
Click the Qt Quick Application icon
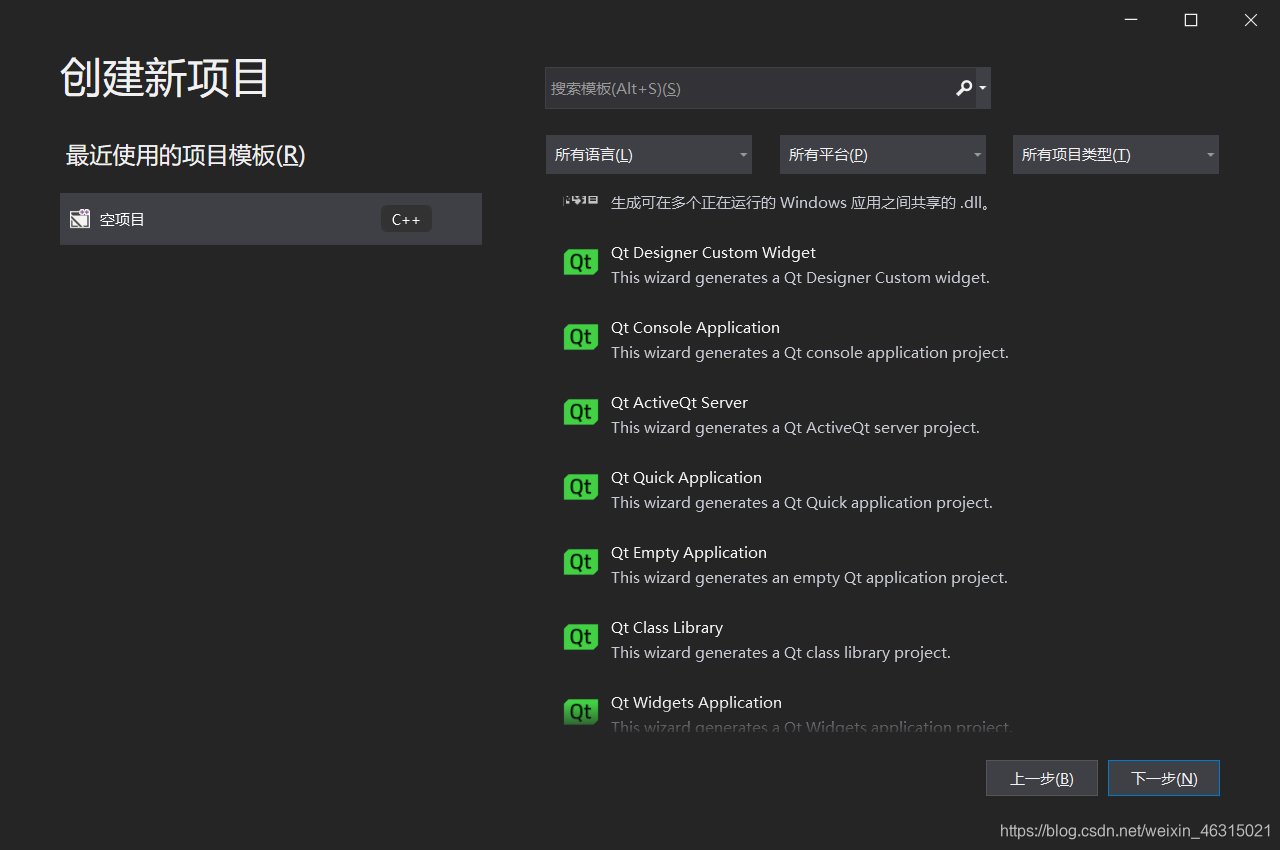tap(580, 488)
